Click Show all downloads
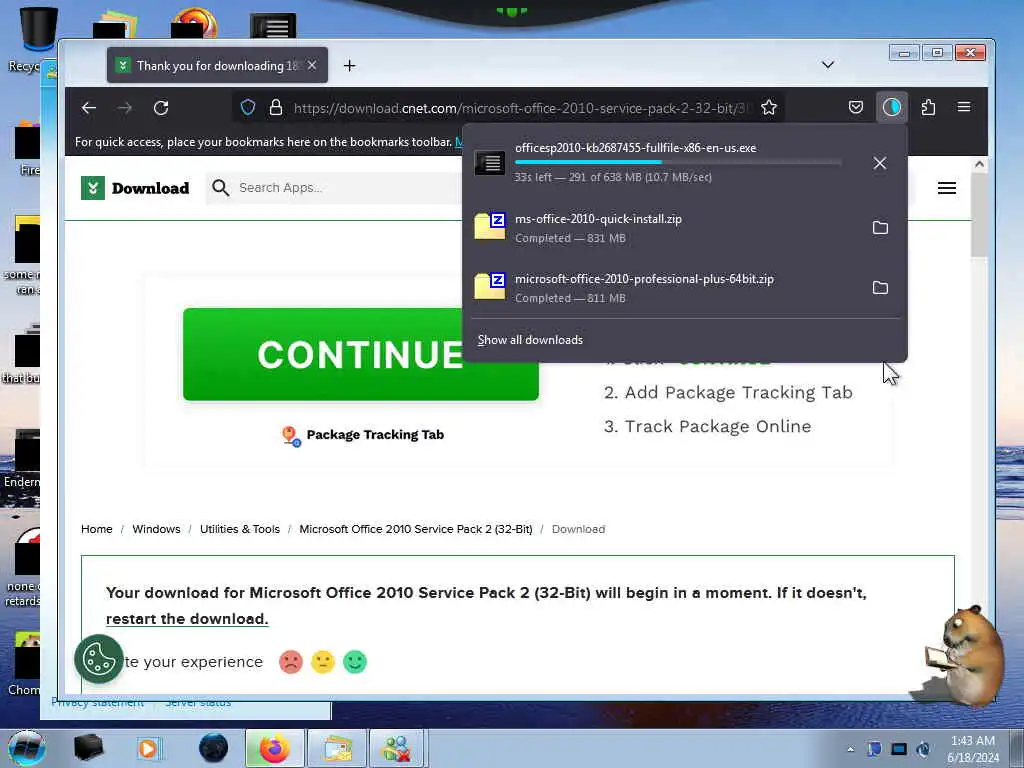This screenshot has width=1024, height=768. (530, 340)
